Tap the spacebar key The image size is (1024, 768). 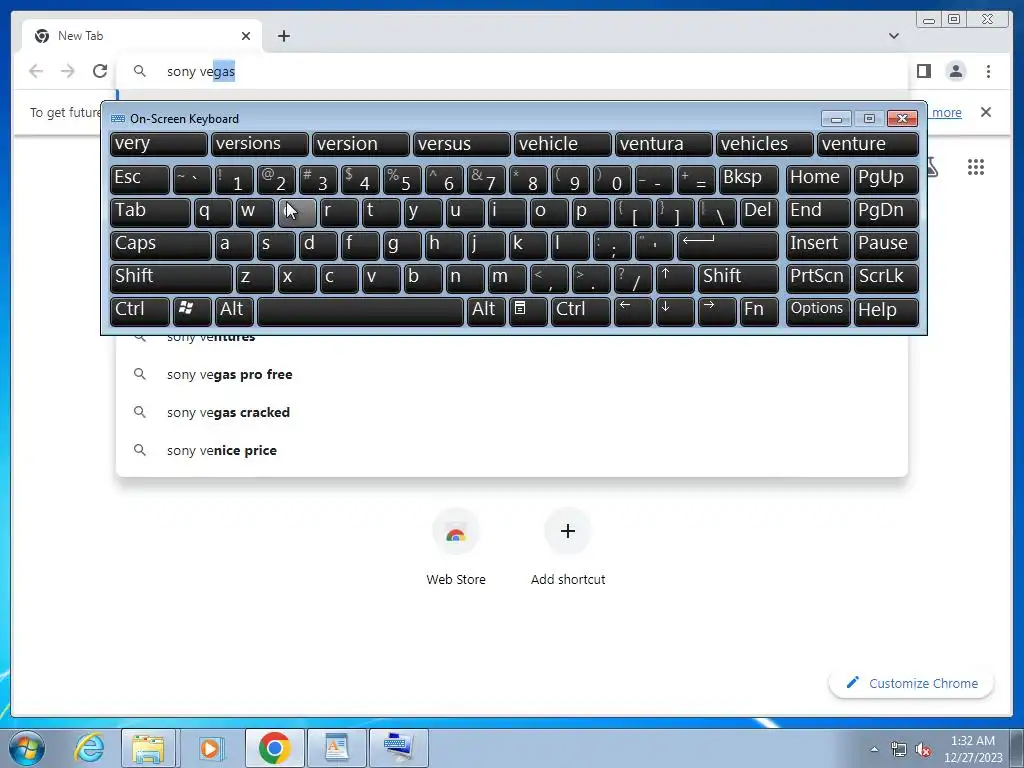360,312
